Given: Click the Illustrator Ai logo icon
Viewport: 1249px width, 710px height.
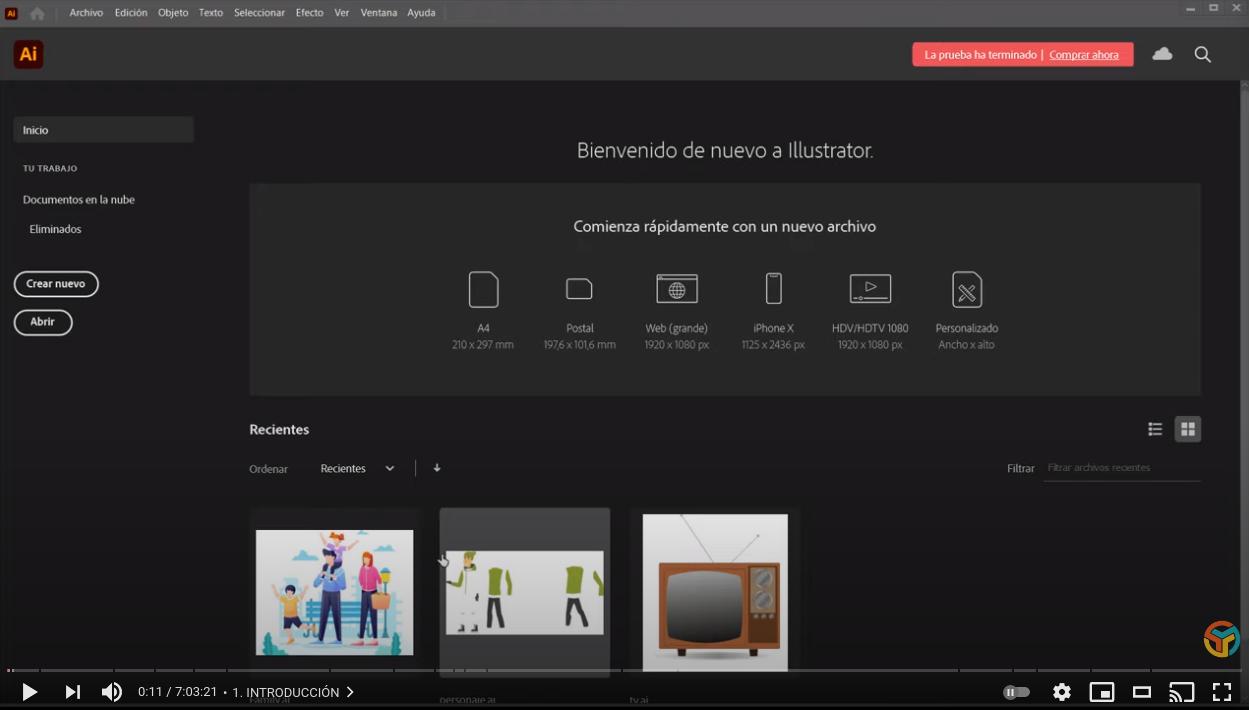Looking at the screenshot, I should (x=28, y=54).
